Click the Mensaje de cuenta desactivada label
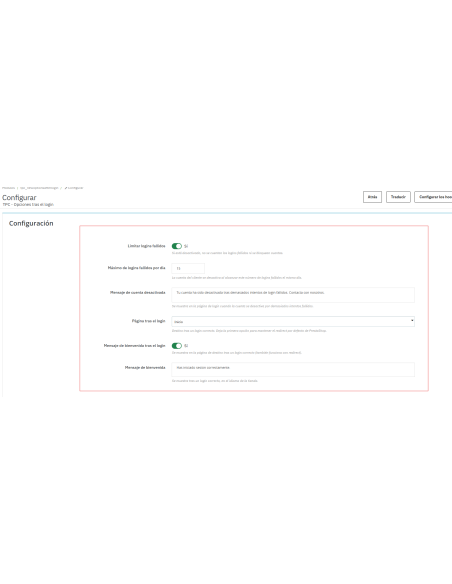Viewport: 452px width, 584px height. click(137, 292)
